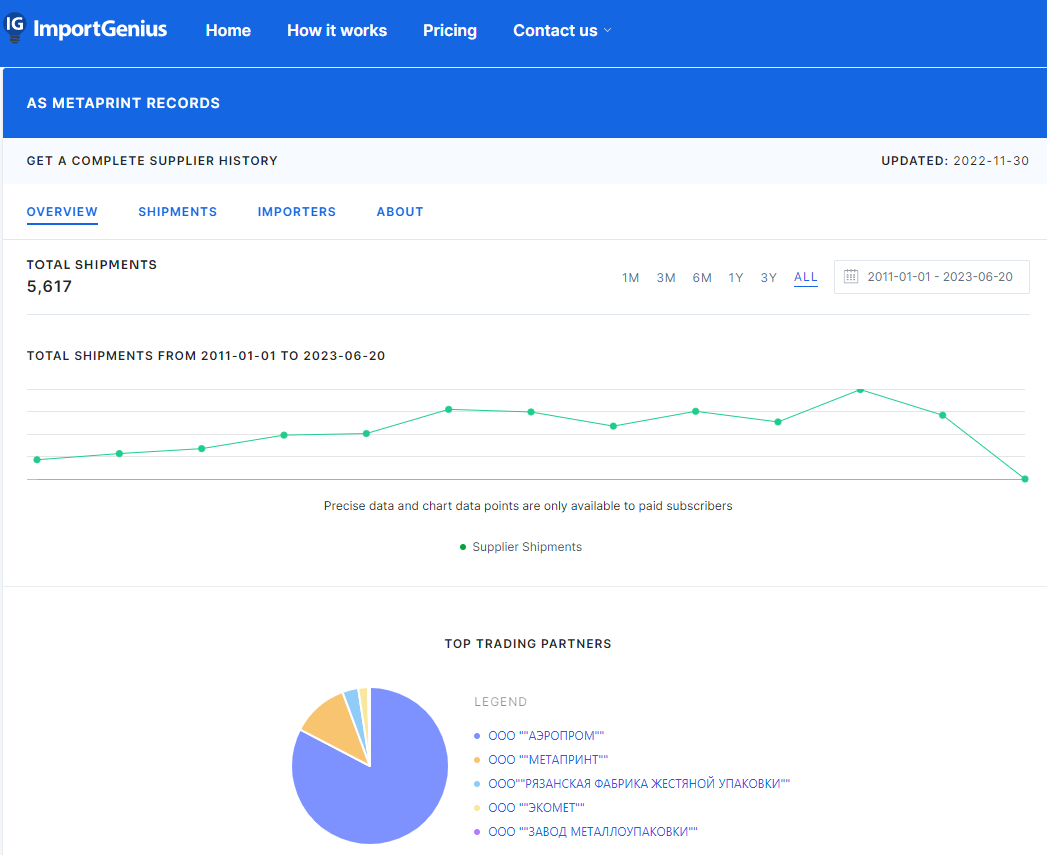Switch to the Importers tab

pos(296,212)
